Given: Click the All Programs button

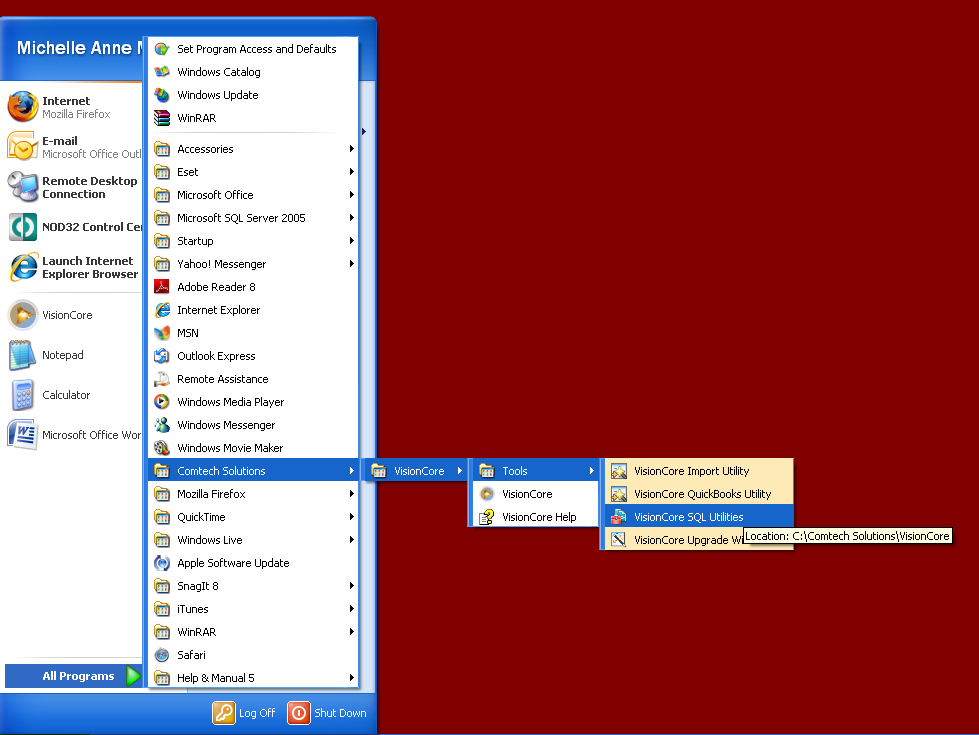Looking at the screenshot, I should [74, 676].
